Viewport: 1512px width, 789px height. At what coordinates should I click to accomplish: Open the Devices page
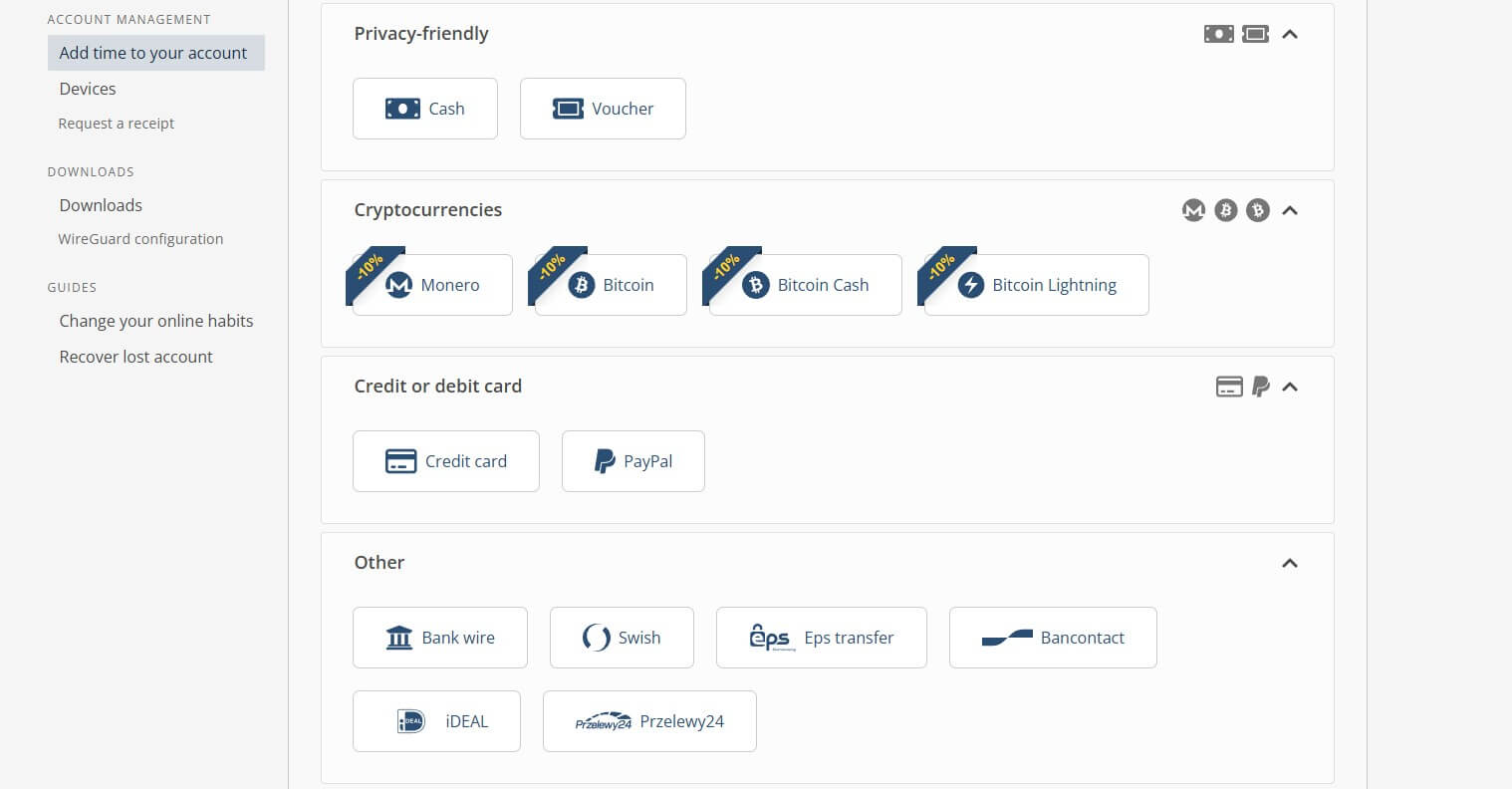pos(87,88)
